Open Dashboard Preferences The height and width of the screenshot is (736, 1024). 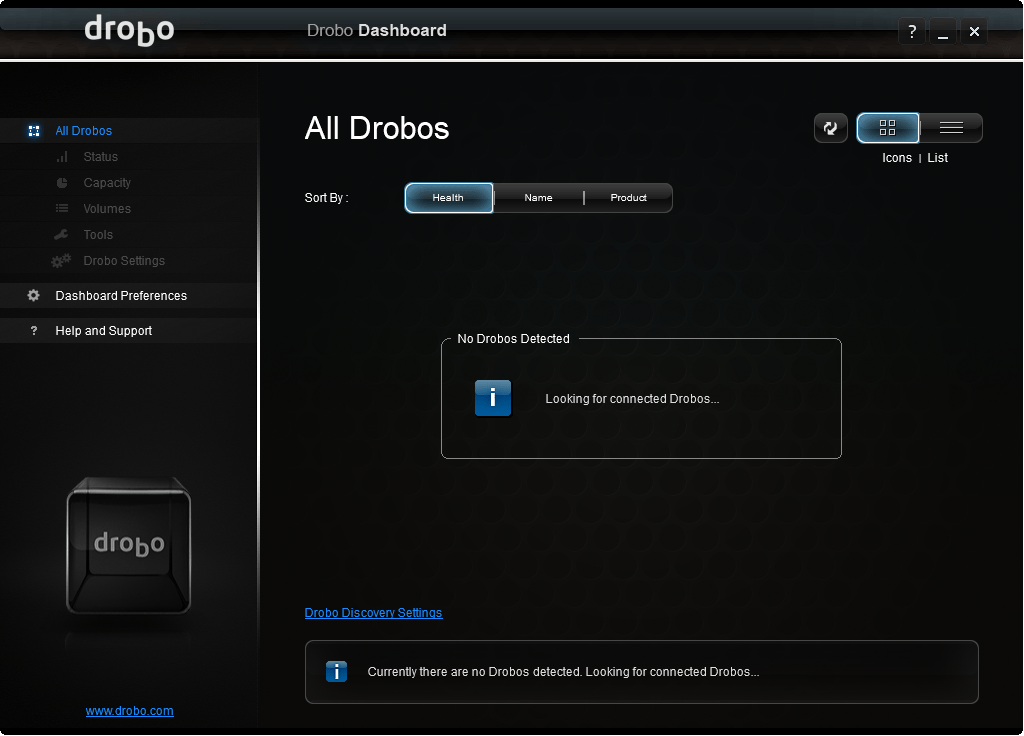pyautogui.click(x=121, y=296)
